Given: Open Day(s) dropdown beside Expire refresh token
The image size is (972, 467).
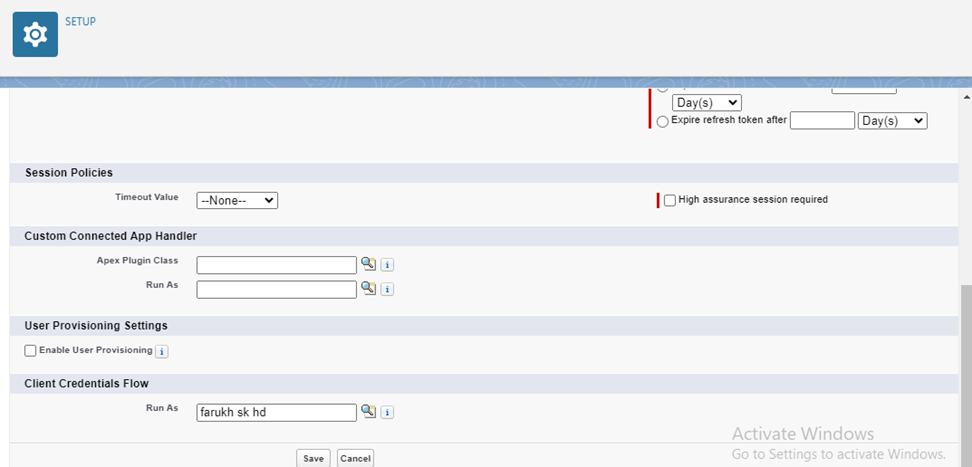Looking at the screenshot, I should click(x=892, y=121).
